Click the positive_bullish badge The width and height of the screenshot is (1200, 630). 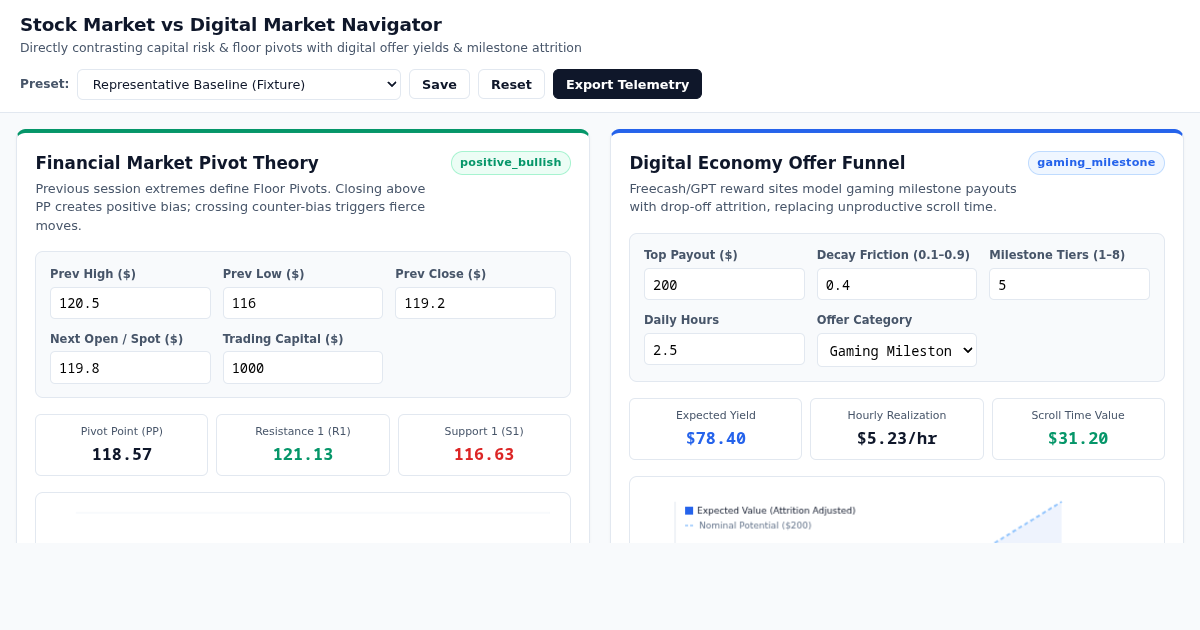(x=511, y=163)
